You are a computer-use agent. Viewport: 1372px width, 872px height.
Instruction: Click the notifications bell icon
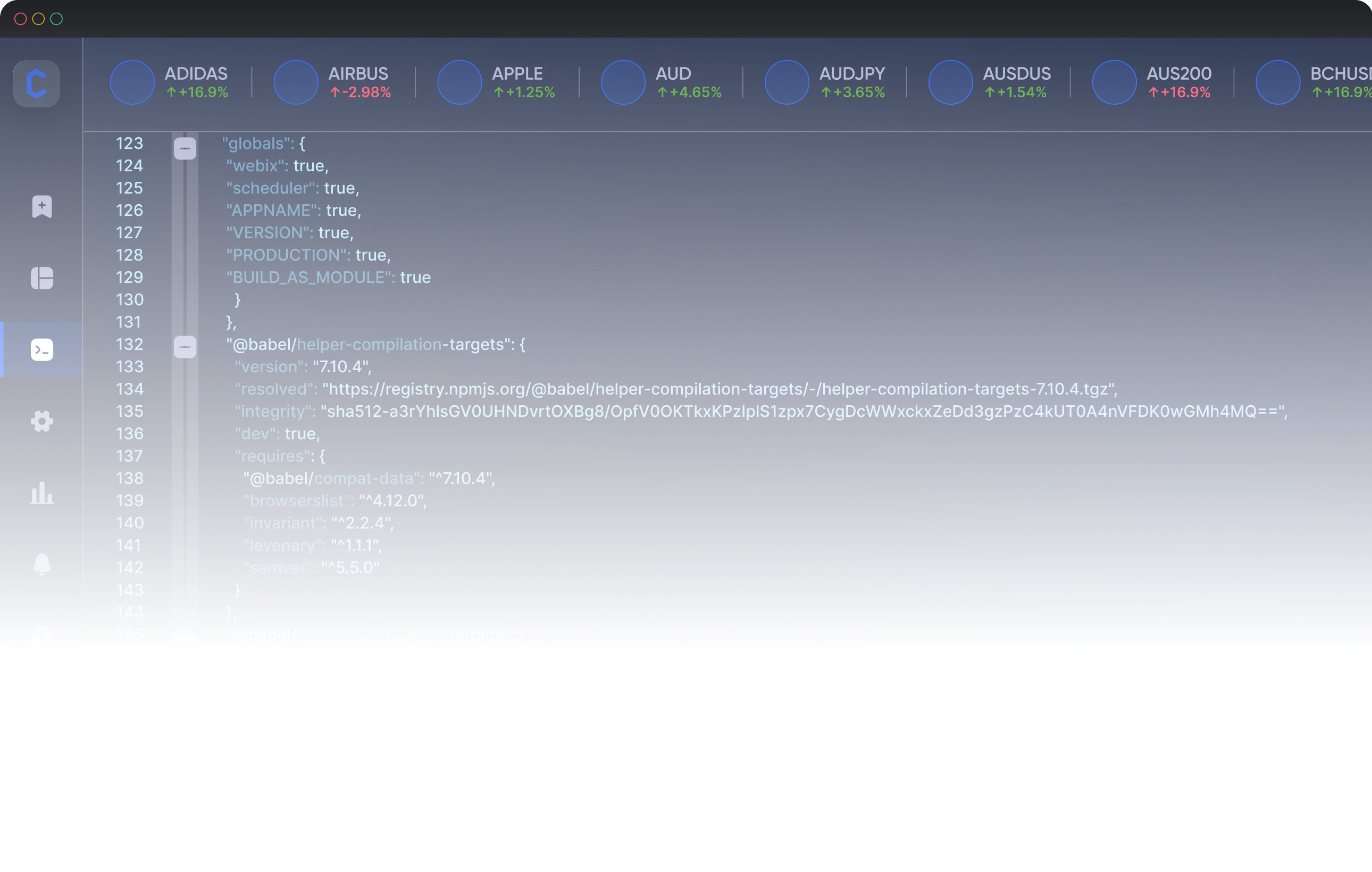pos(41,562)
